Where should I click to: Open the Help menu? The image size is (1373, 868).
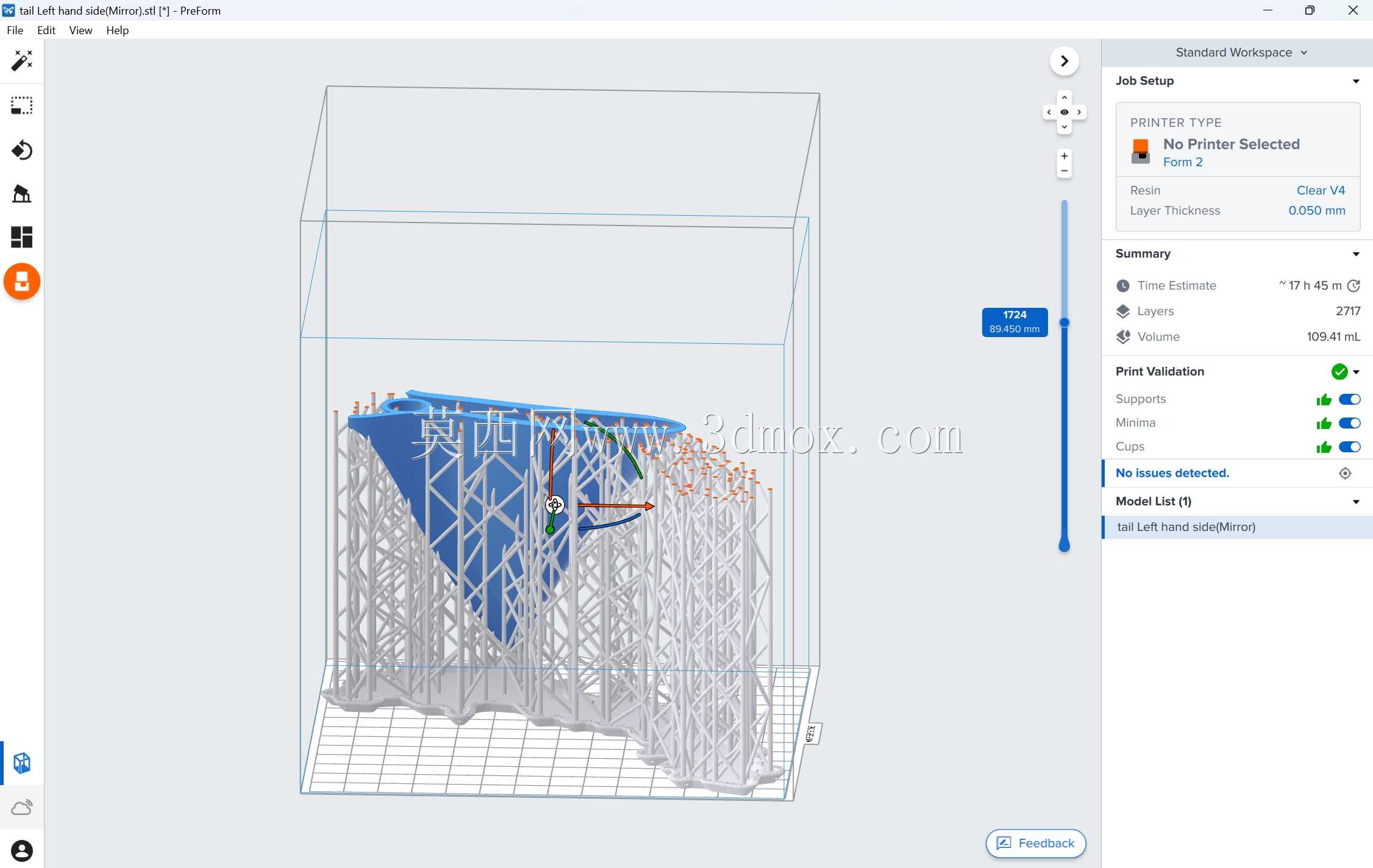(117, 30)
